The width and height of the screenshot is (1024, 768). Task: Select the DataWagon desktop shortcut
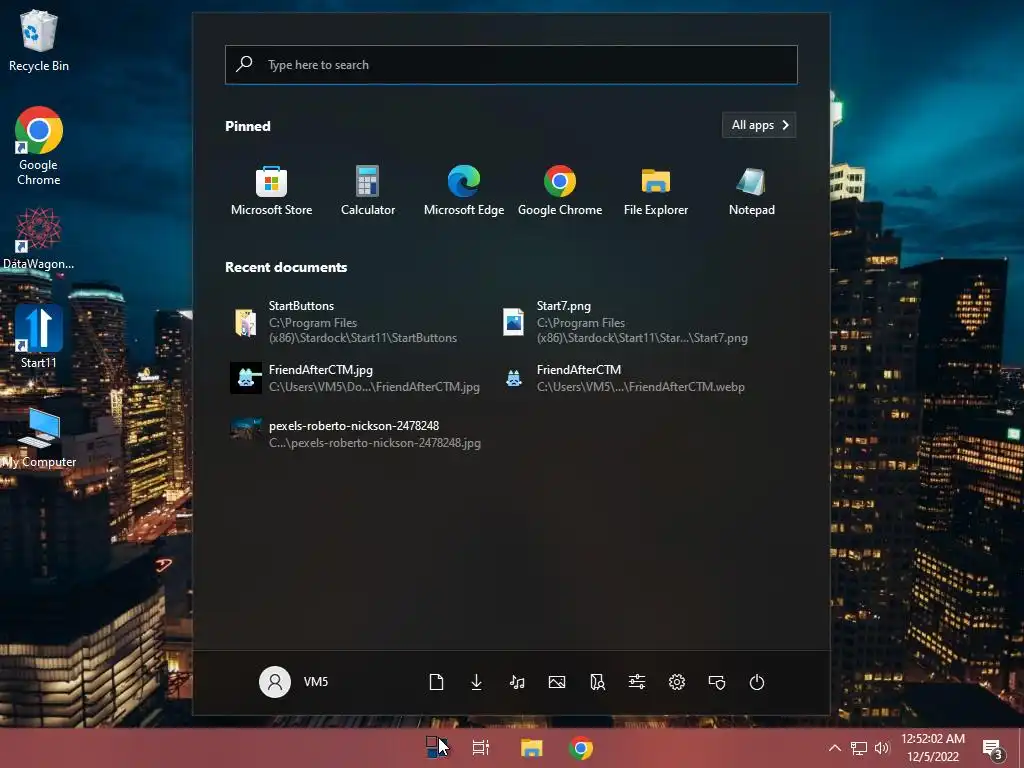39,238
